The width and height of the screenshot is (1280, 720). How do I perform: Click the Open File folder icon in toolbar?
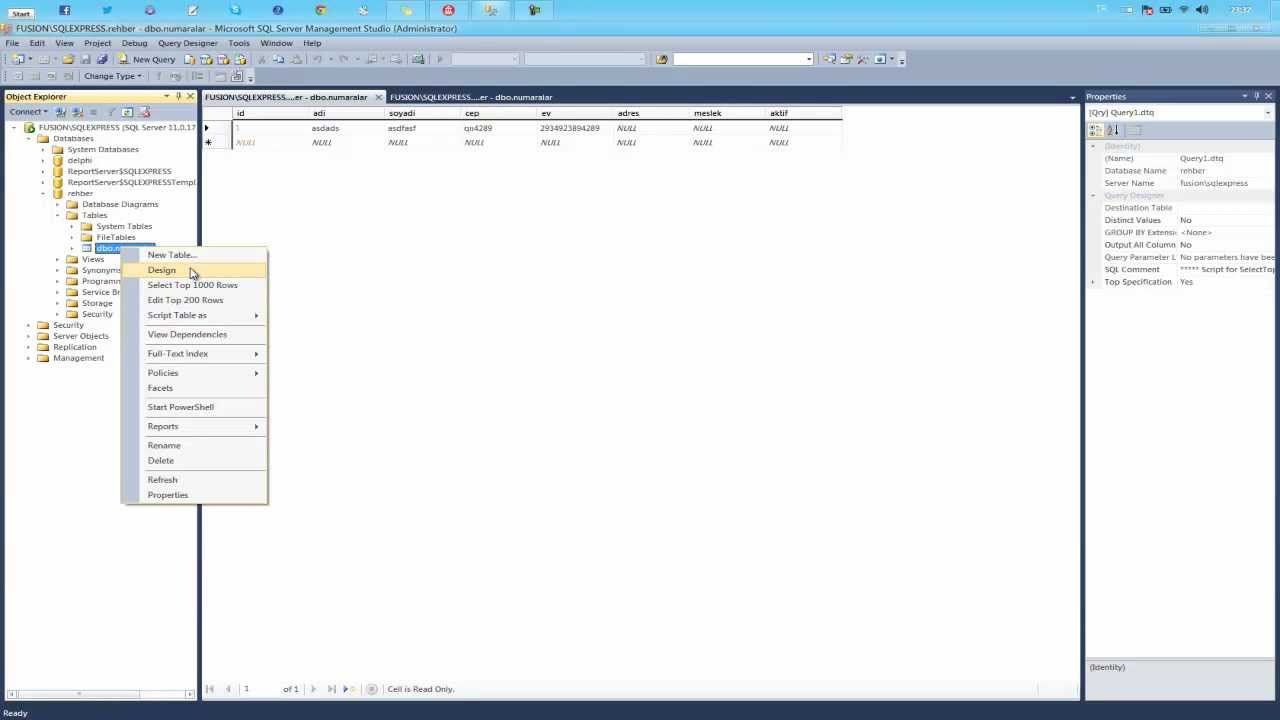(x=68, y=59)
